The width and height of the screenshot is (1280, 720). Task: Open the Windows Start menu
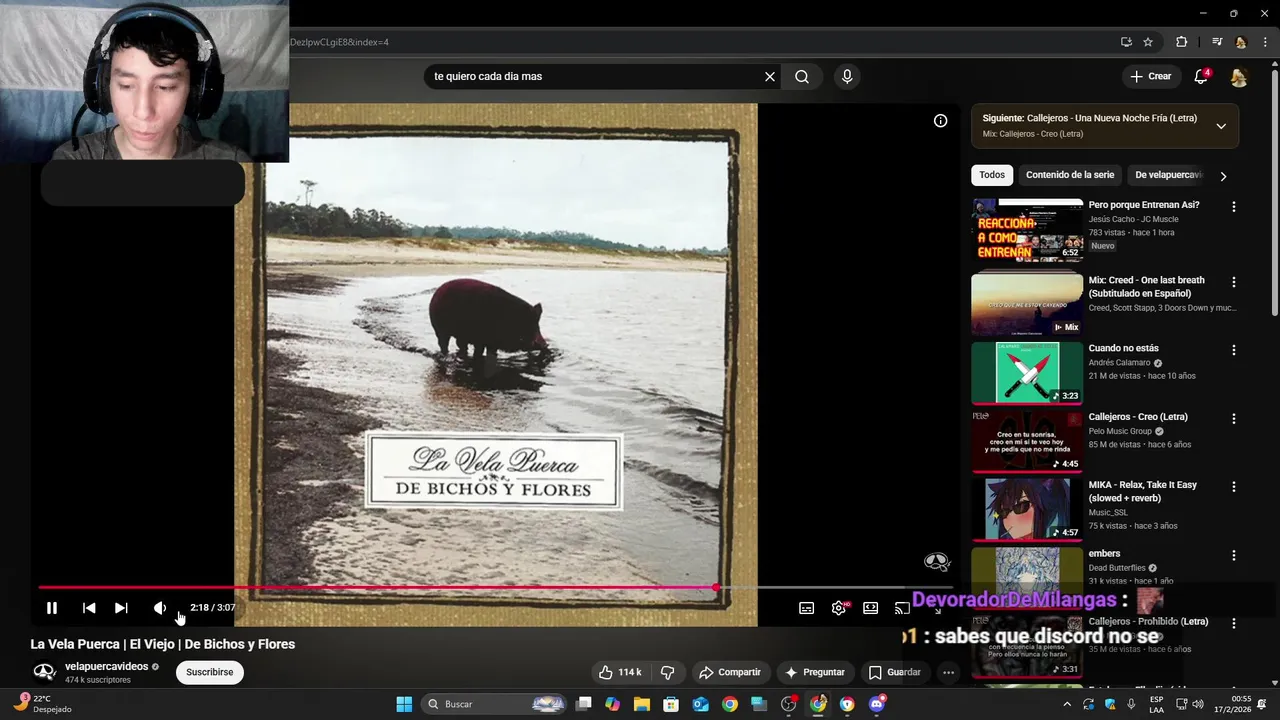point(404,704)
